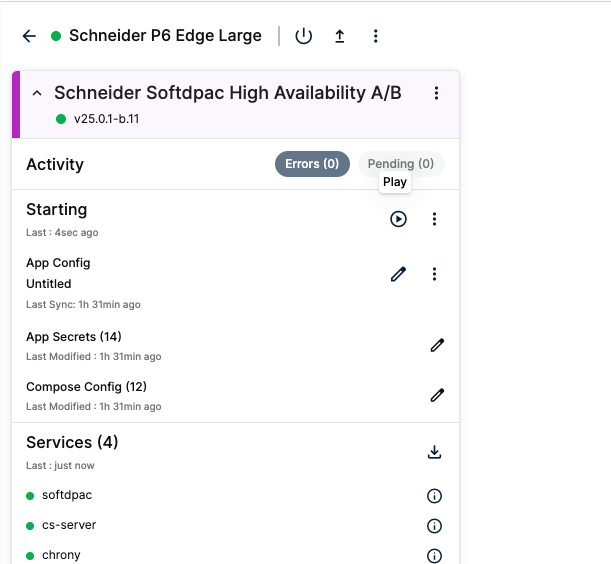The image size is (611, 564).
Task: Click the version label v25.0.1-b.11
Action: (106, 119)
